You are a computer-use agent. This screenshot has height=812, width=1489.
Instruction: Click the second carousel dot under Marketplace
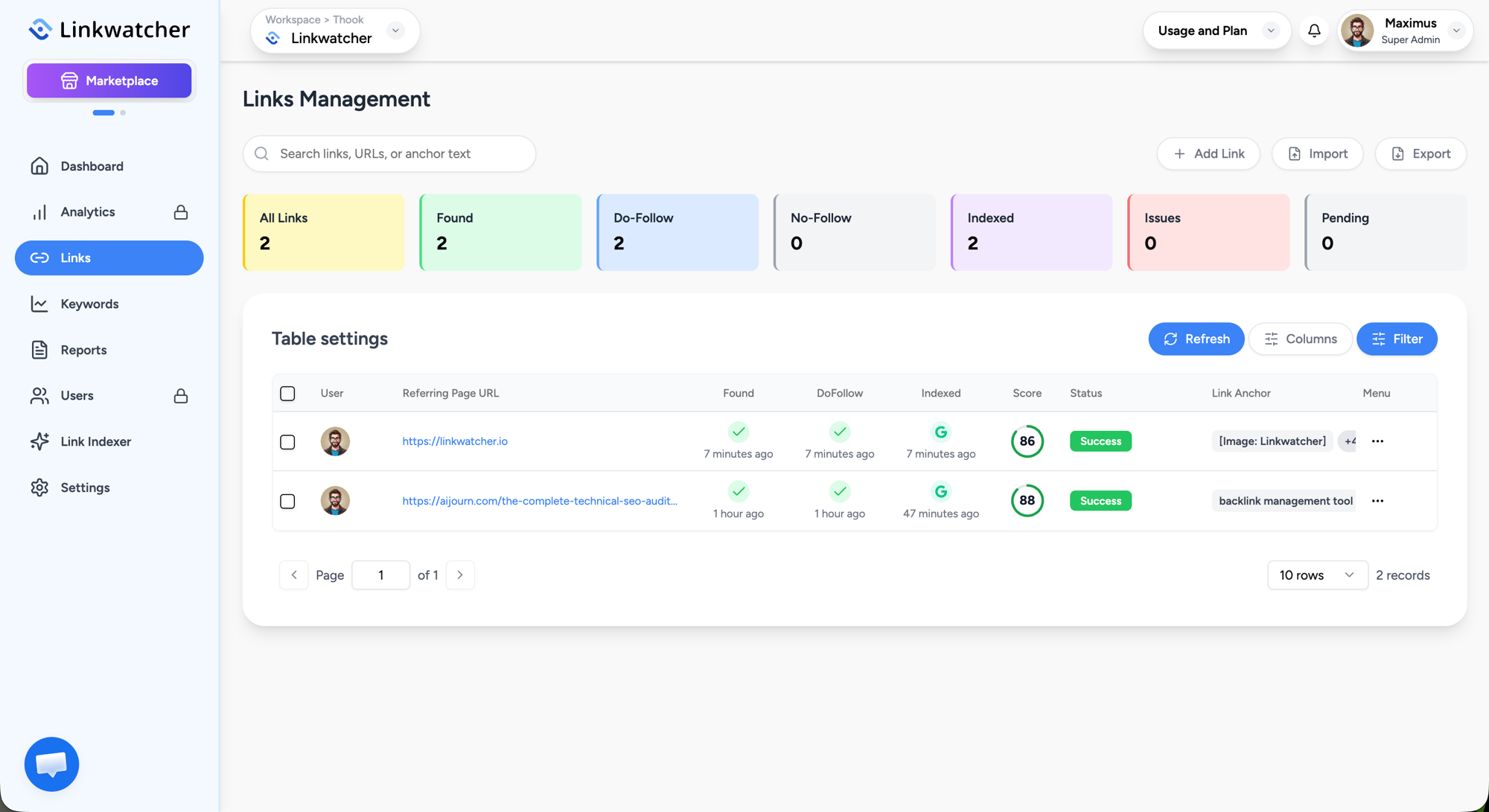123,112
